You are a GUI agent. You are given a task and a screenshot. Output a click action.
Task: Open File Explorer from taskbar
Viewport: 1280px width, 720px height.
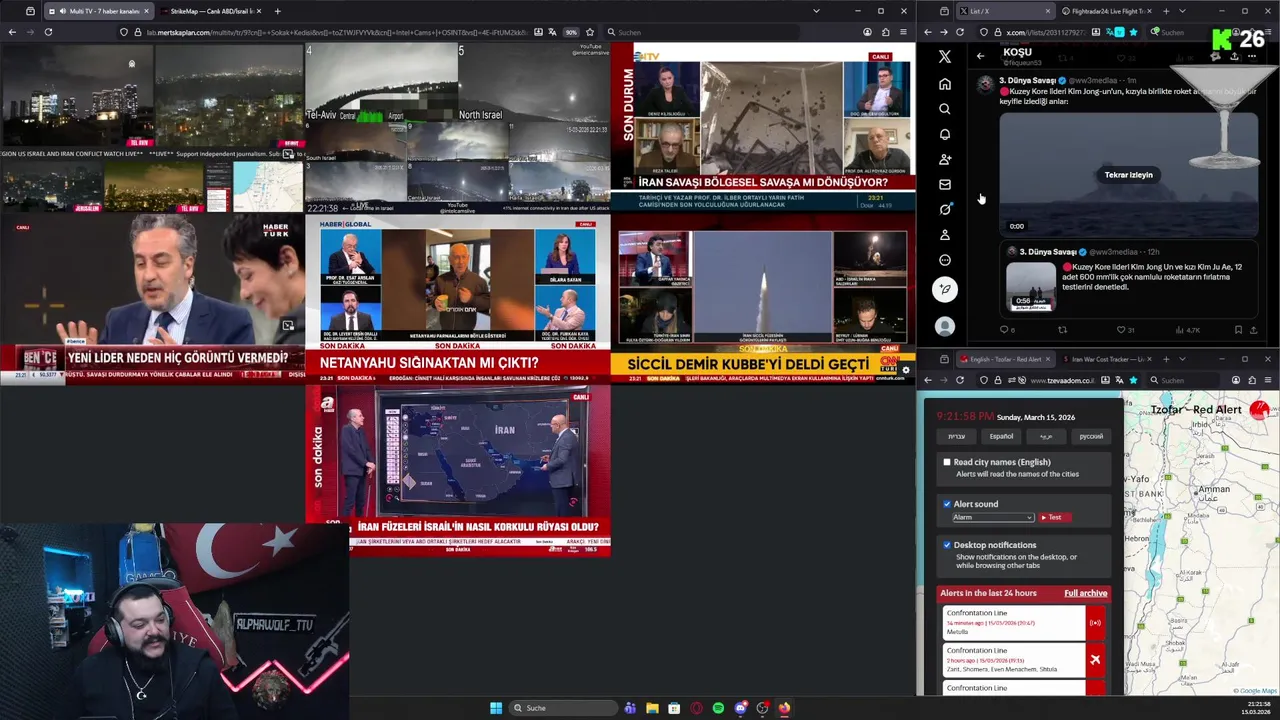pos(652,708)
